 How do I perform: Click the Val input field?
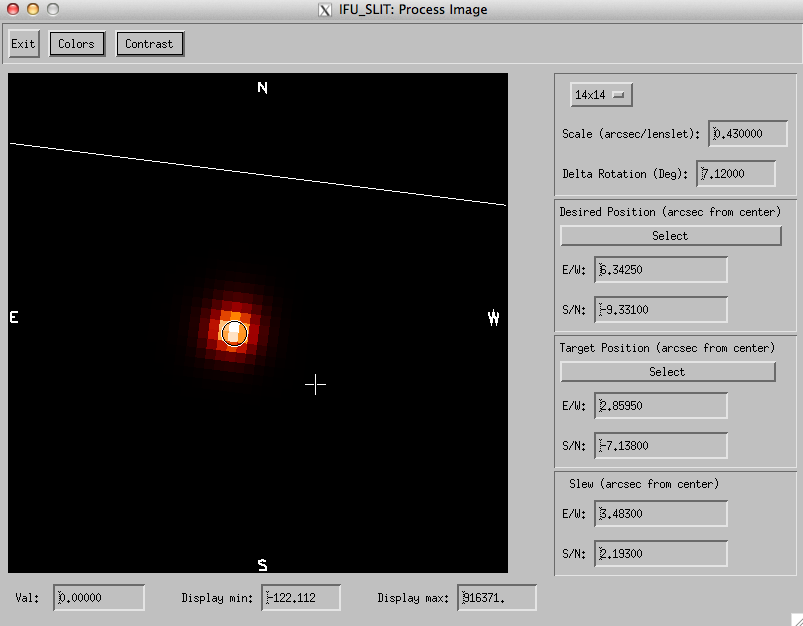(99, 598)
